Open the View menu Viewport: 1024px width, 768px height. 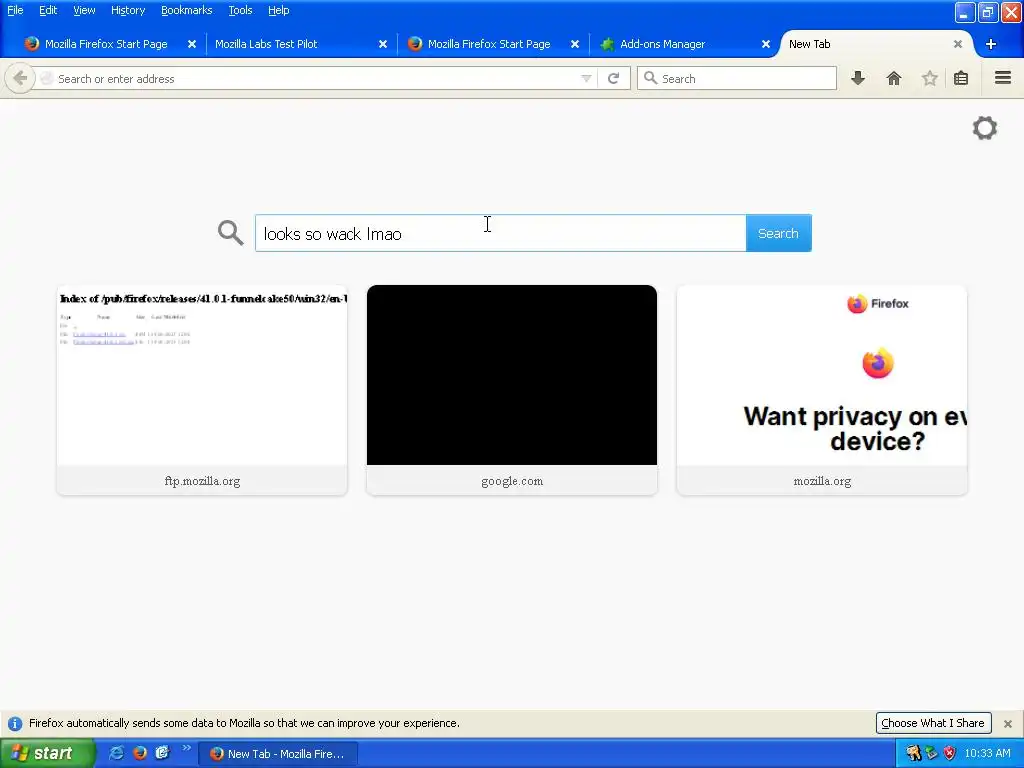(x=84, y=10)
